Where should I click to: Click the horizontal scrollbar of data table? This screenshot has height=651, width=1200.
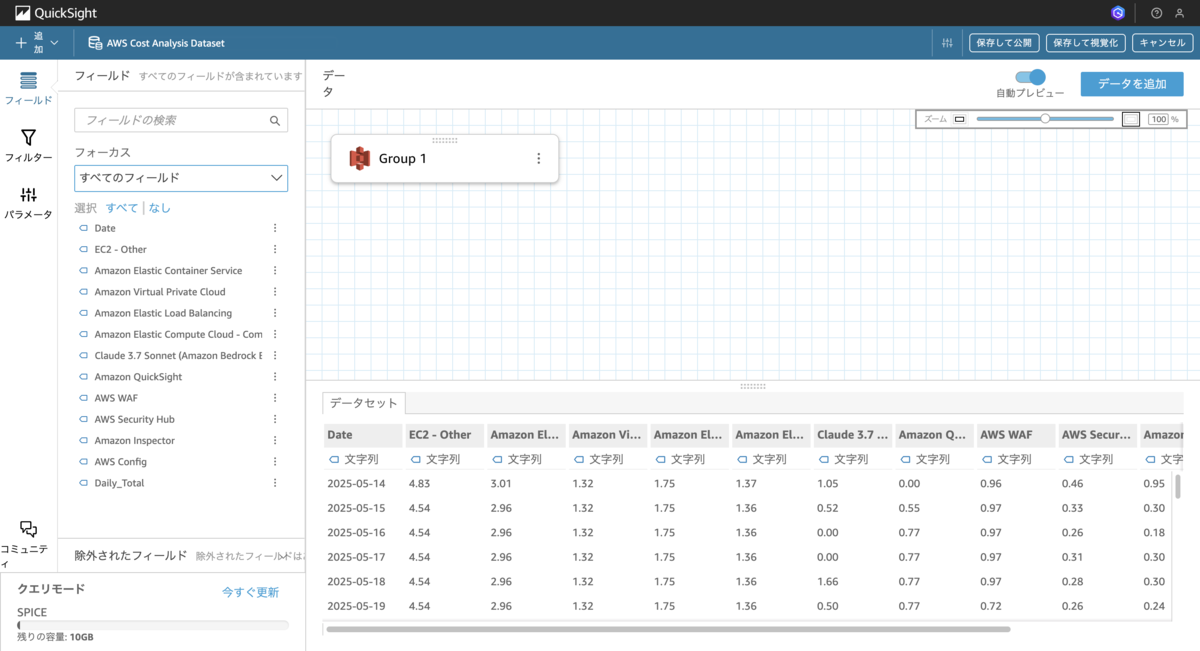(x=668, y=629)
